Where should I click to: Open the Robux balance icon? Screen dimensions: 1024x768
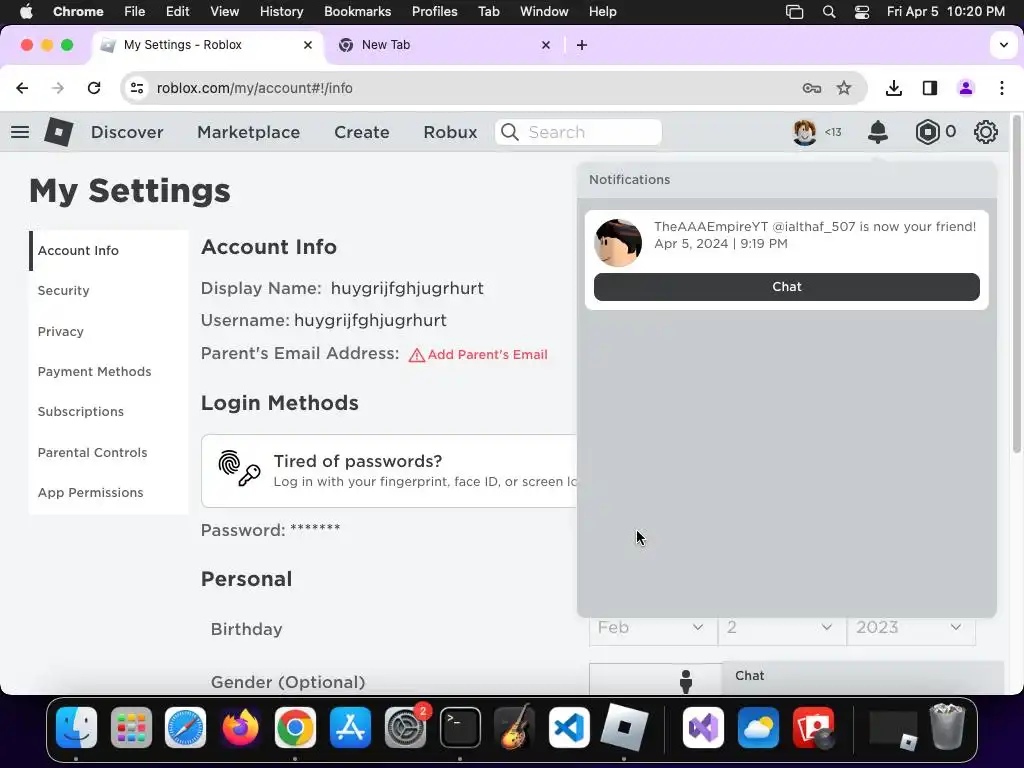(927, 132)
